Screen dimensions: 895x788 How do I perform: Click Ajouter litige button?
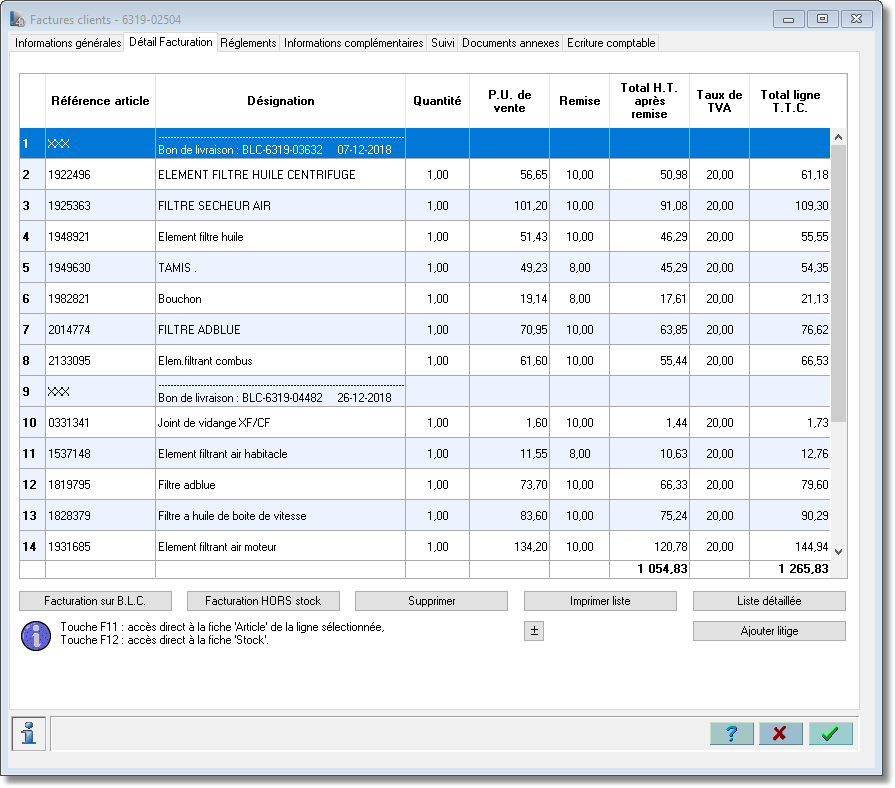(x=769, y=631)
